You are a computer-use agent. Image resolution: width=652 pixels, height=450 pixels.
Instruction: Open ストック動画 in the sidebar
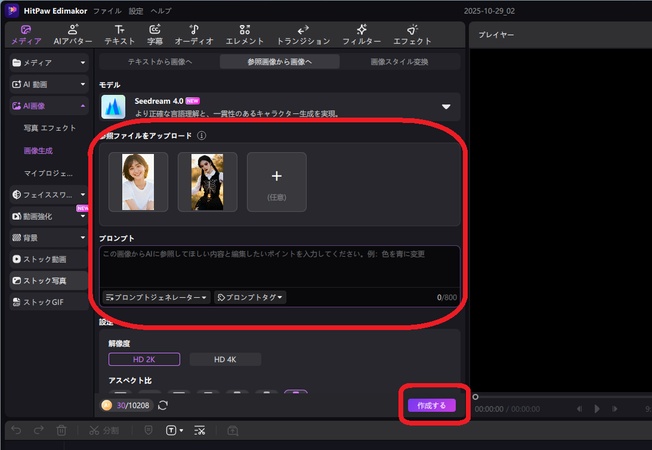(49, 259)
